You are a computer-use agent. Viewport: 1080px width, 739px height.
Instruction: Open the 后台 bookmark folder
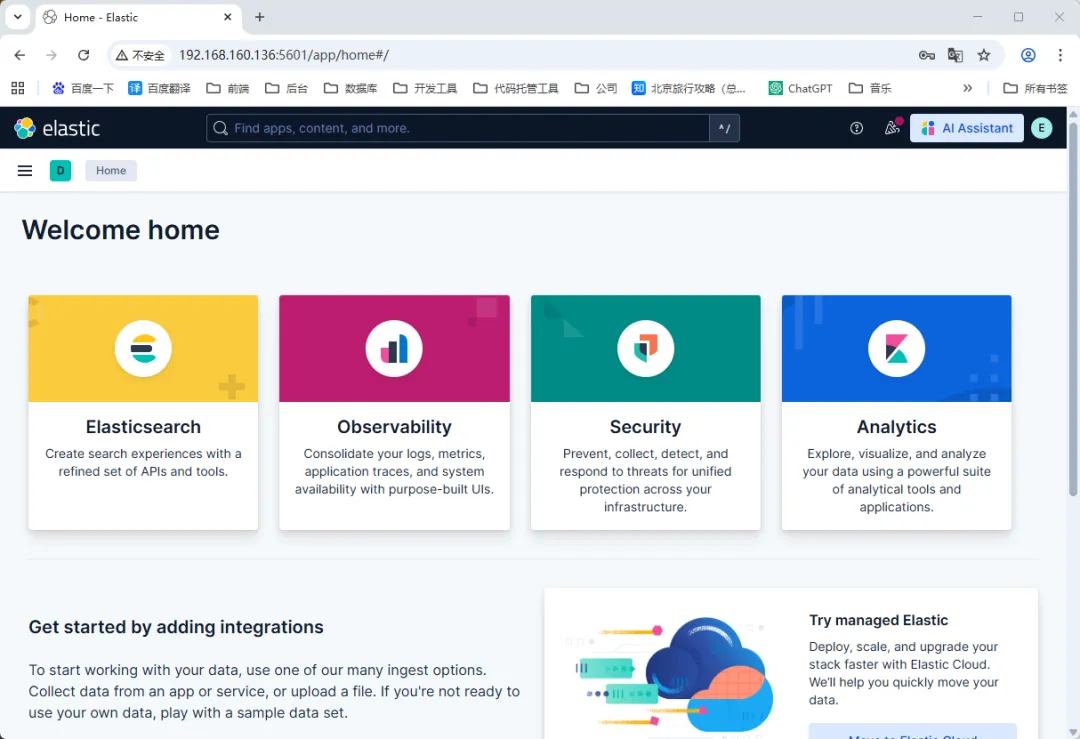pyautogui.click(x=287, y=88)
